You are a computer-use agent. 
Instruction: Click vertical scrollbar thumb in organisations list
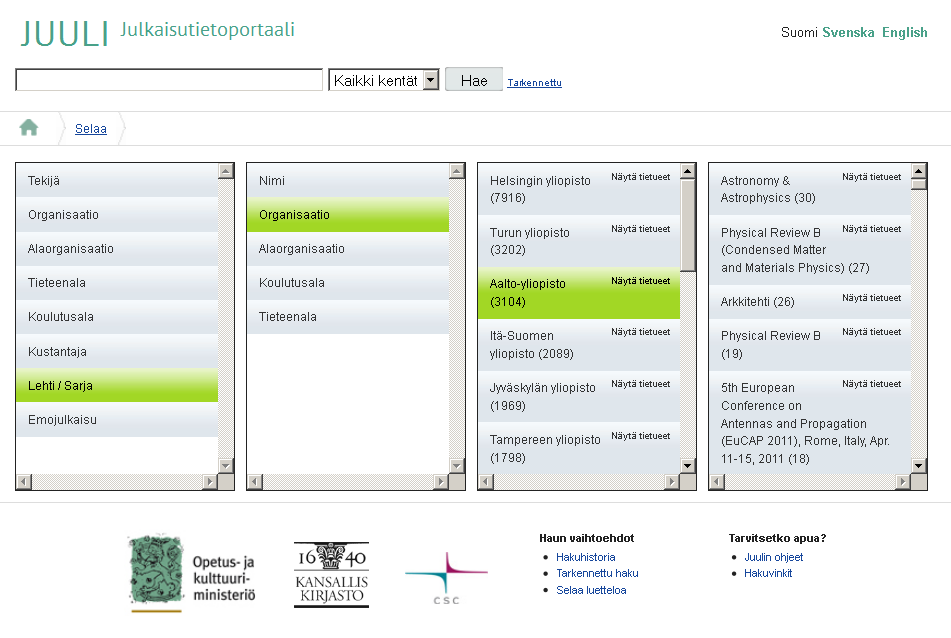pyautogui.click(x=688, y=225)
